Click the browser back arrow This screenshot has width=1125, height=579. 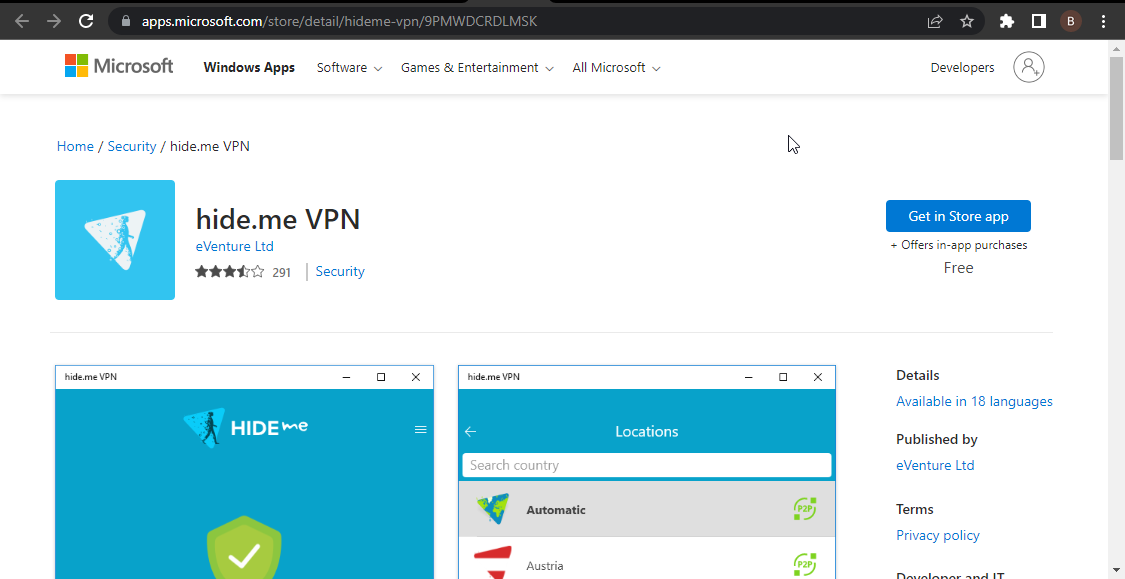22,21
